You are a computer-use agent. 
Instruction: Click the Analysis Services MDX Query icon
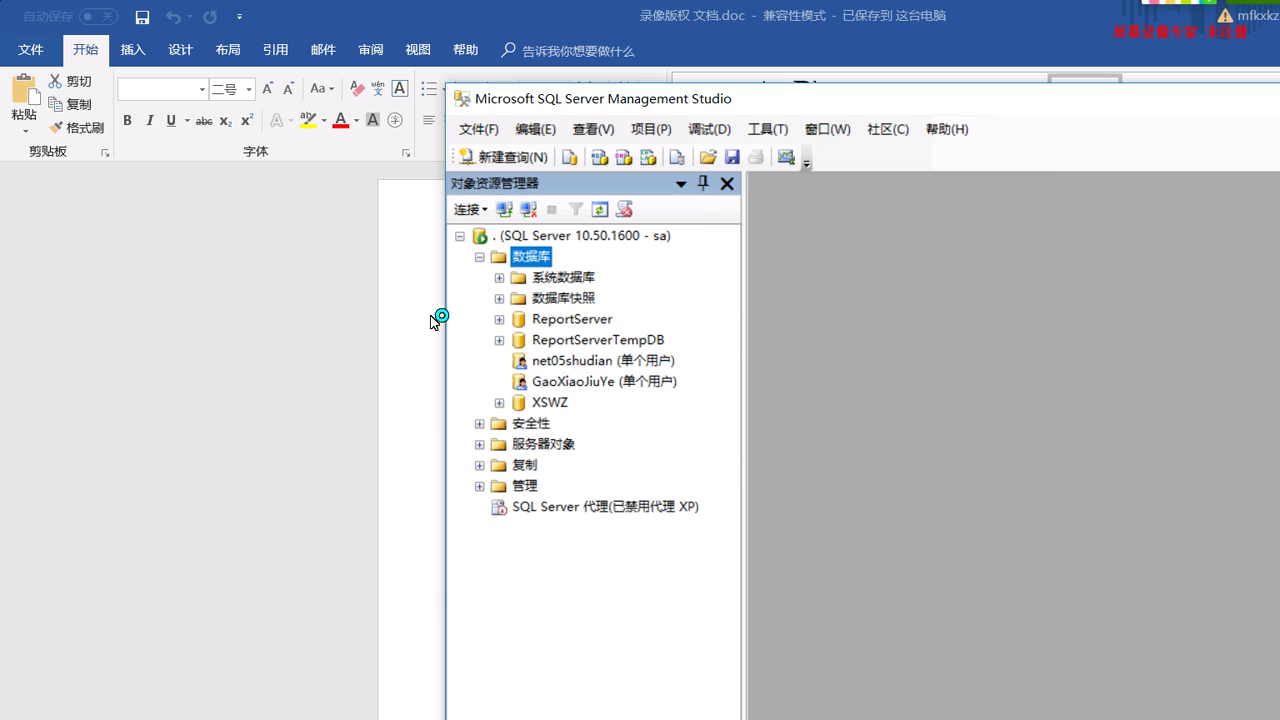click(x=600, y=157)
